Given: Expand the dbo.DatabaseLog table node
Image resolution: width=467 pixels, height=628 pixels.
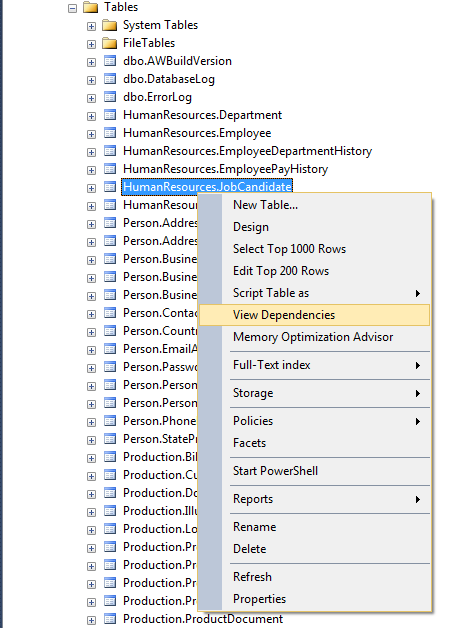Looking at the screenshot, I should 91,80.
